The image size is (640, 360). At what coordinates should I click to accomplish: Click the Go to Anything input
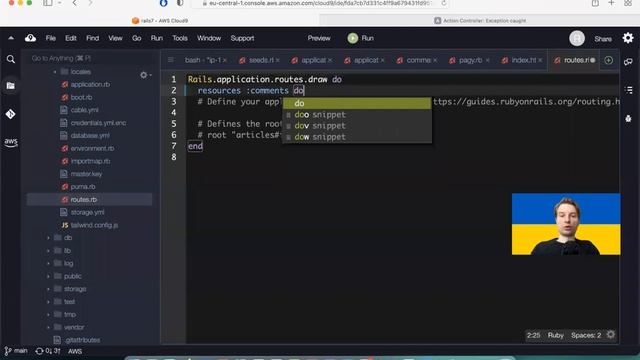click(x=91, y=58)
